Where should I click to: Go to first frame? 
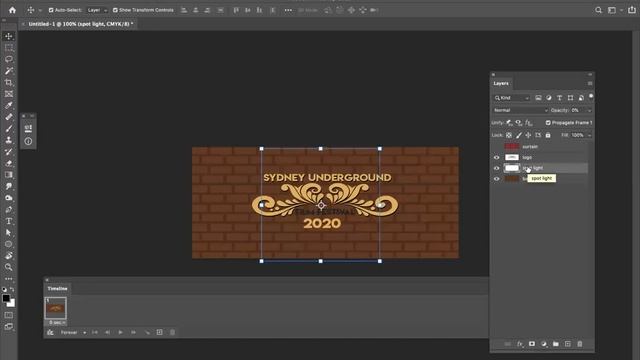coord(95,333)
